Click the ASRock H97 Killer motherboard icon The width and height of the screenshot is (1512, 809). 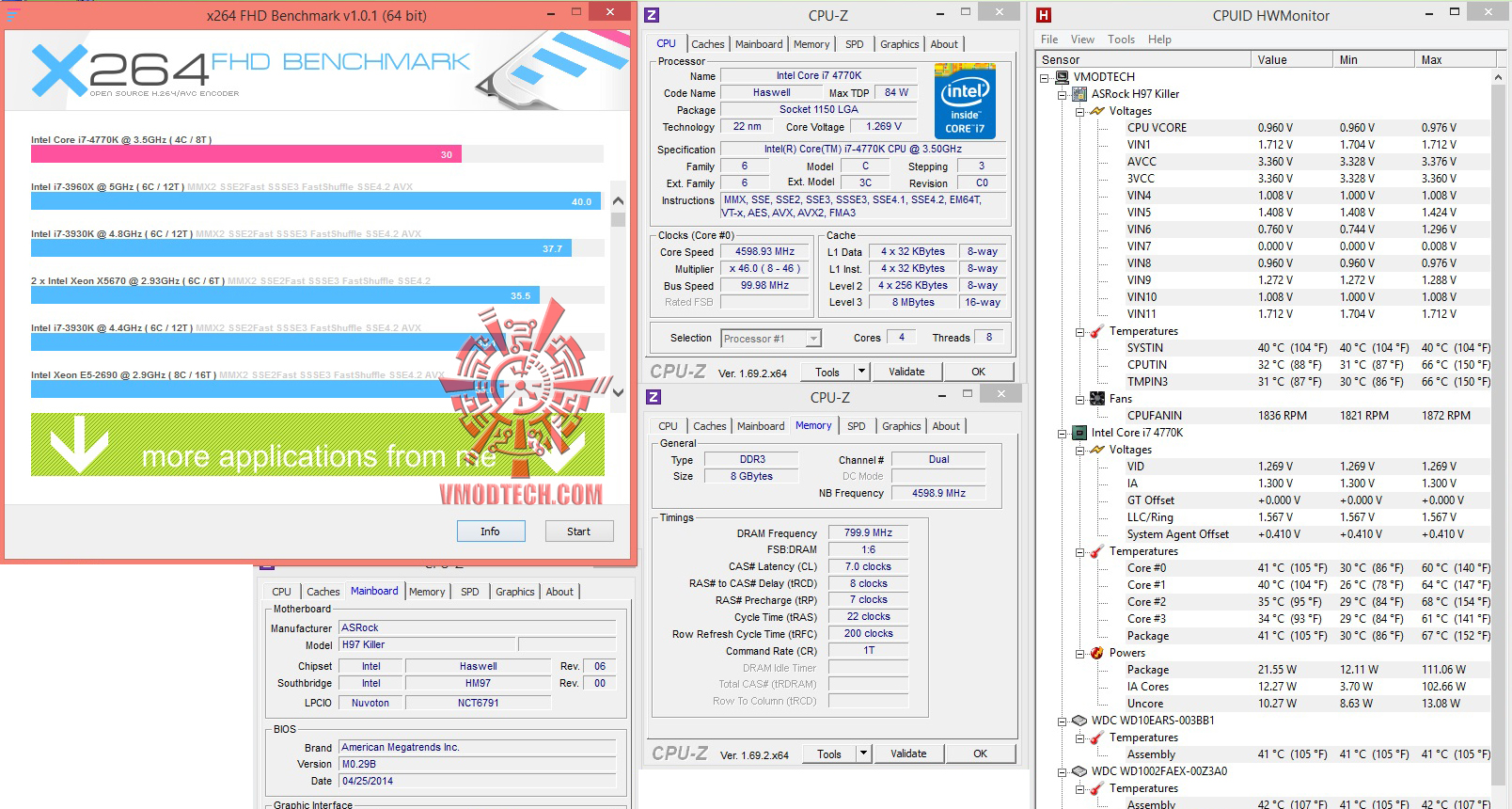point(1079,94)
